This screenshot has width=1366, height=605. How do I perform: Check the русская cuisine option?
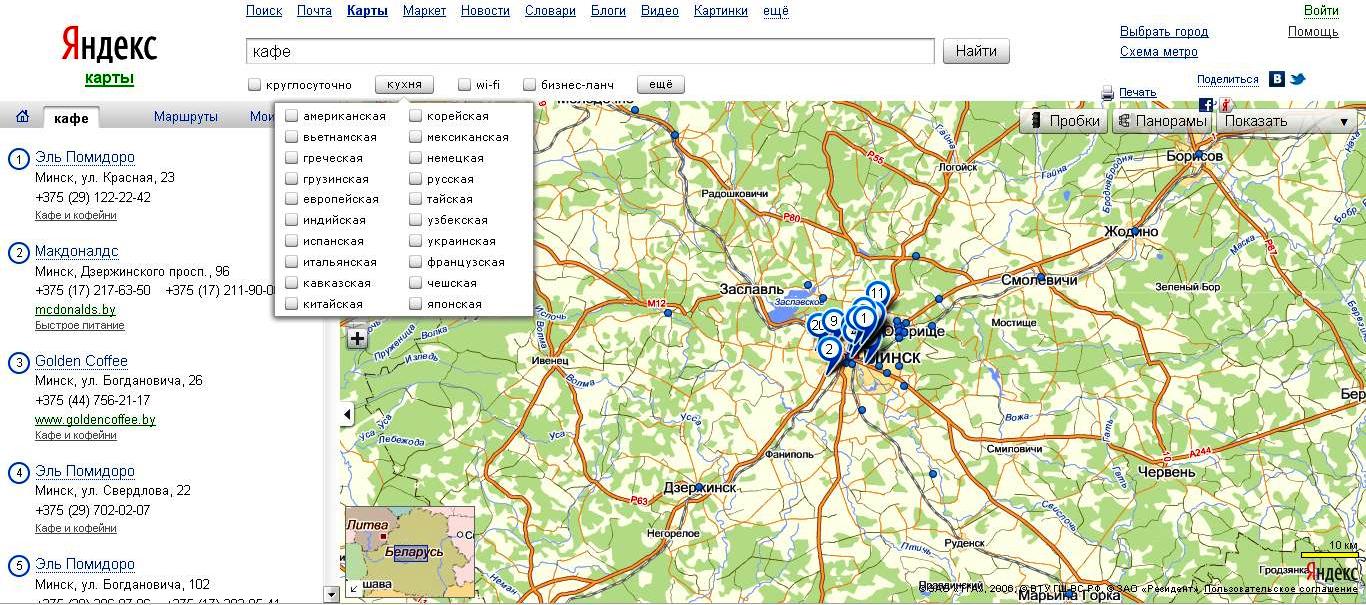[x=416, y=179]
